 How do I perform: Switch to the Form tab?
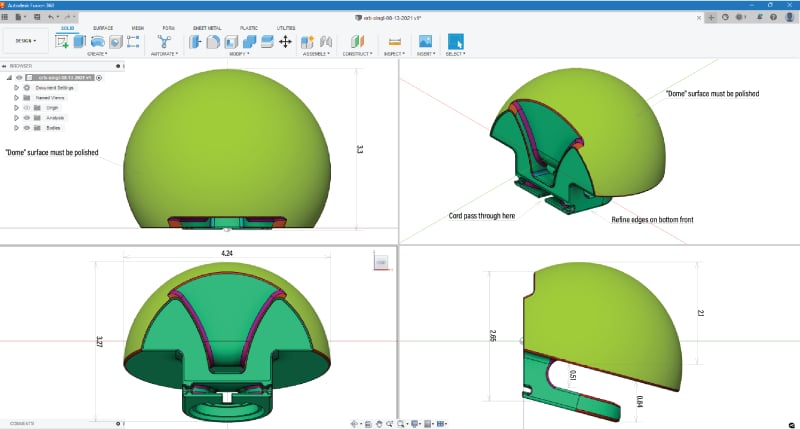click(x=168, y=28)
